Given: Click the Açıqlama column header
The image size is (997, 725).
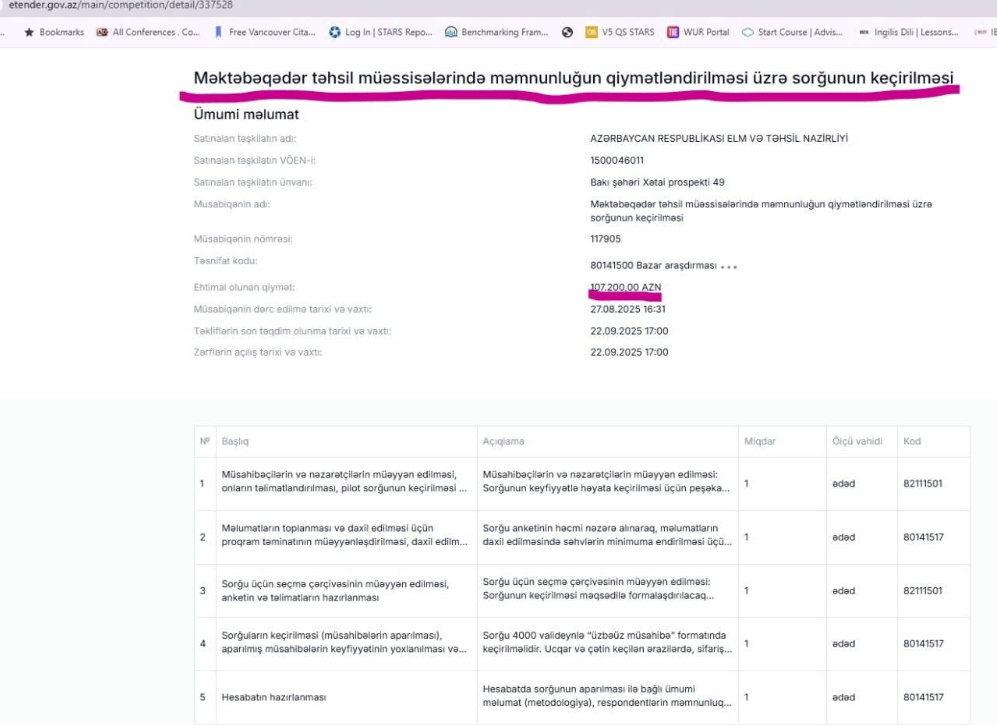Looking at the screenshot, I should coord(503,441).
